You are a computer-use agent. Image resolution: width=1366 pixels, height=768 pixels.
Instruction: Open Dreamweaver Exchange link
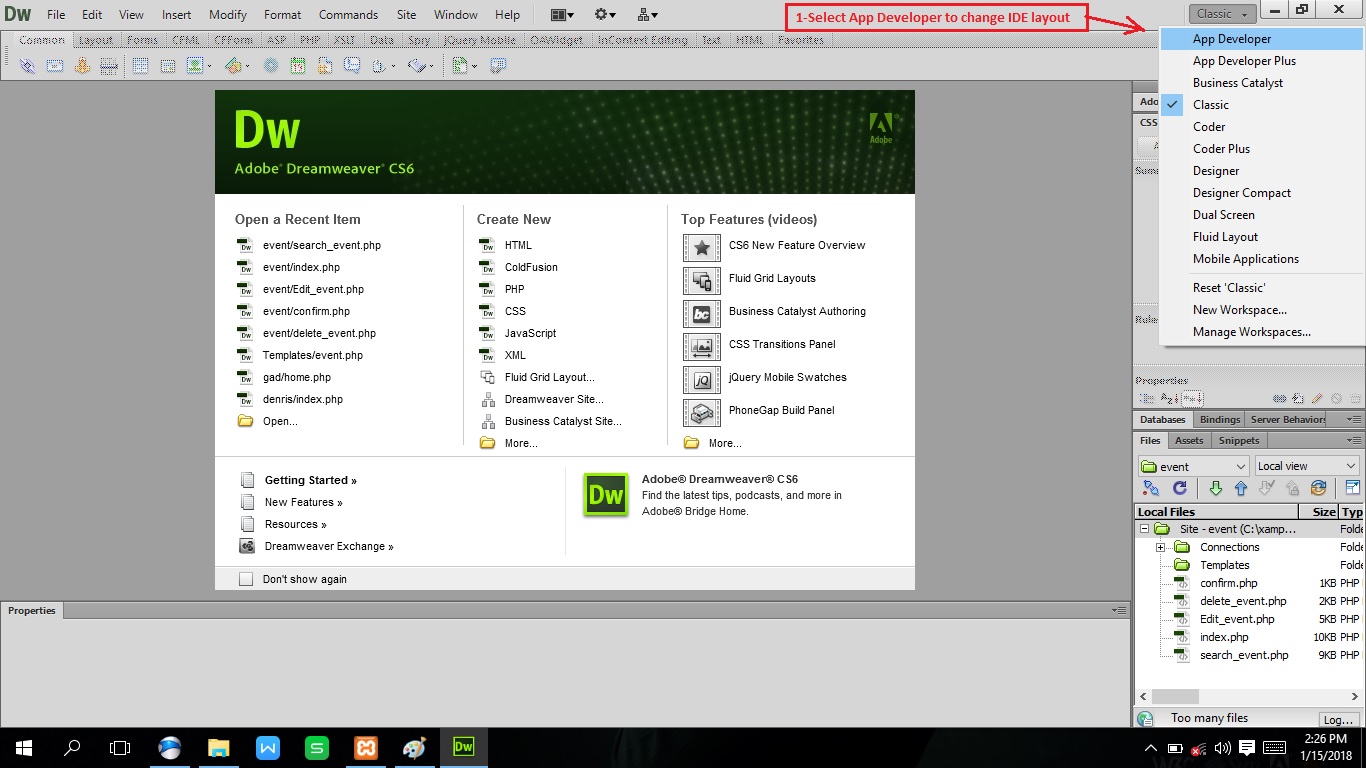[x=329, y=546]
